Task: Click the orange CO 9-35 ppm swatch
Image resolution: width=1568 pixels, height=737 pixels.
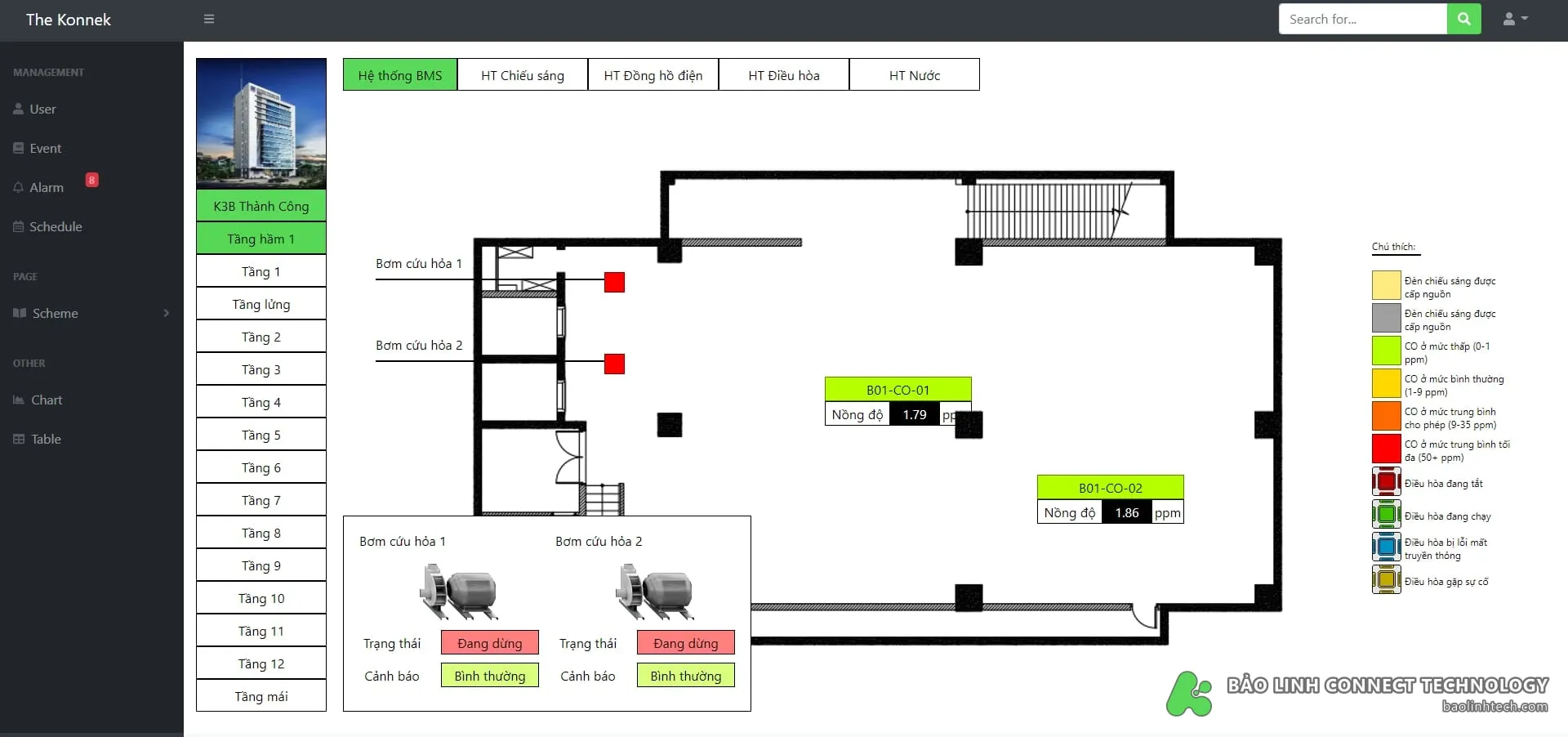Action: (x=1387, y=416)
